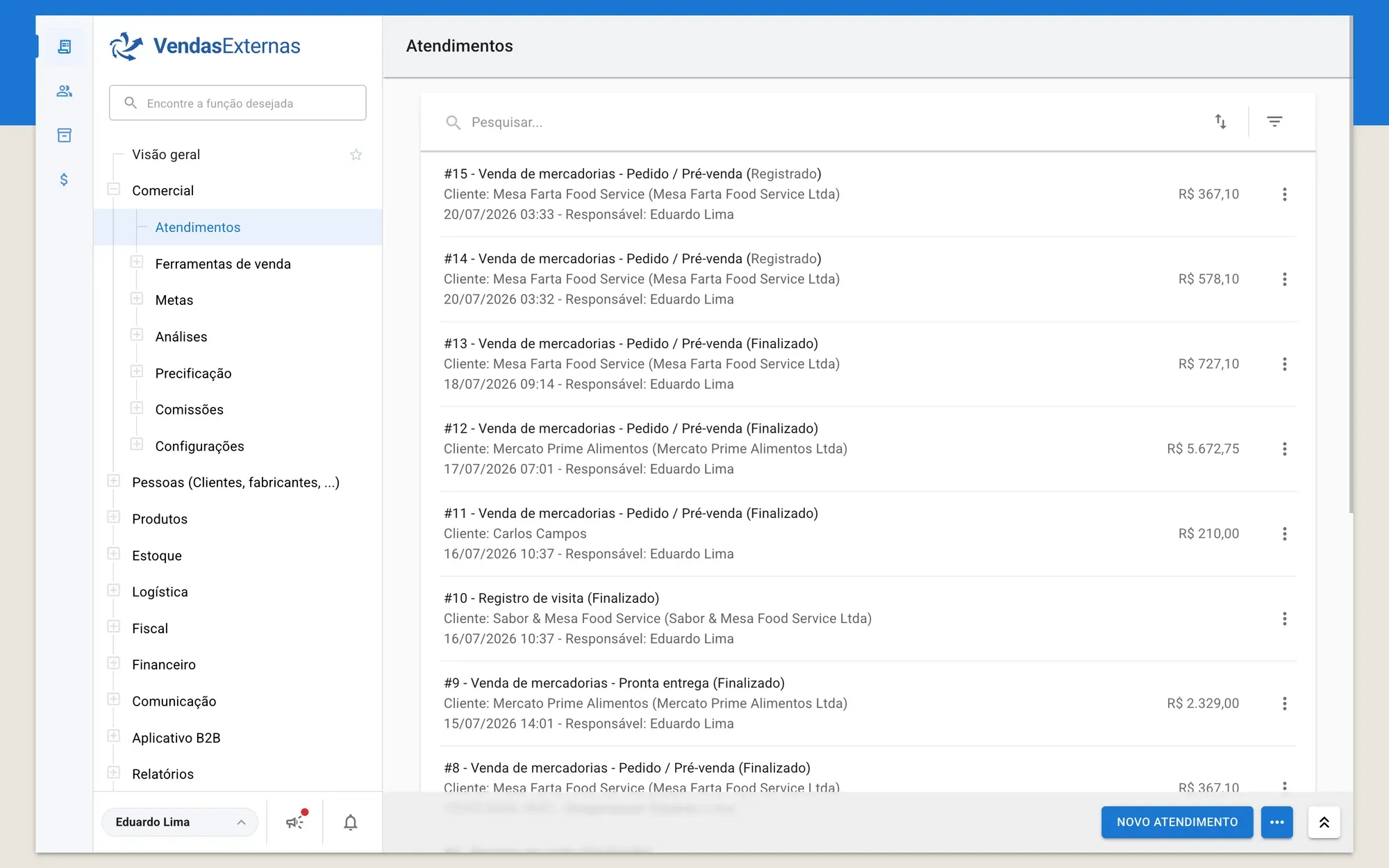Open the stock archive rail icon

[x=64, y=135]
